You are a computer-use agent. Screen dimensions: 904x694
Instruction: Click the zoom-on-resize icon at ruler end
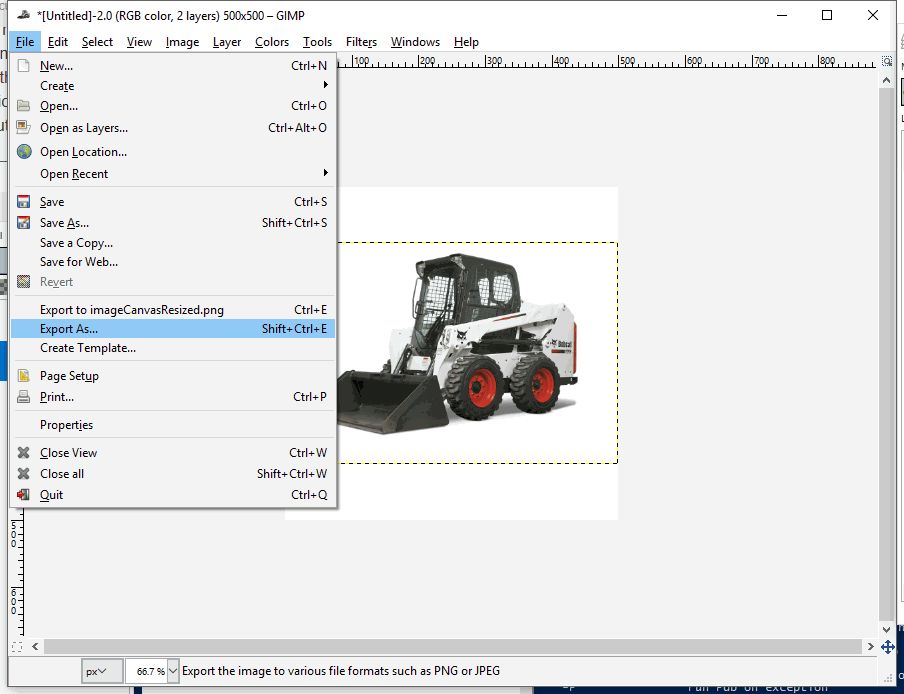(887, 61)
